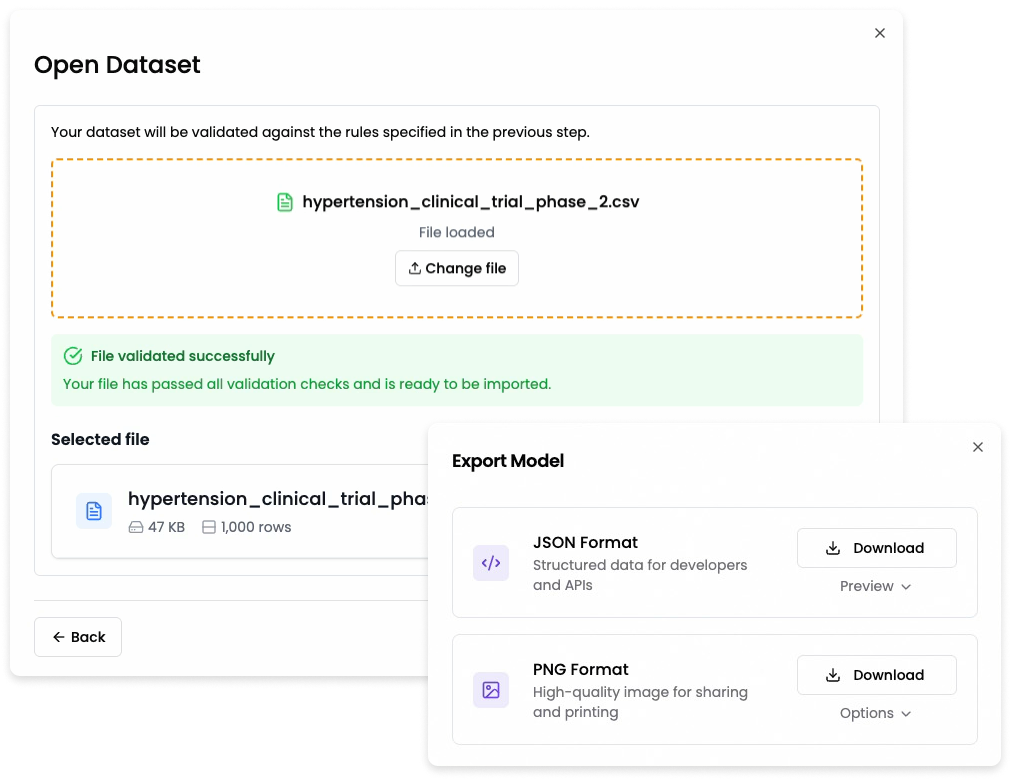Close the Export Model dialog
Screen dimensions: 1011x780
[977, 447]
